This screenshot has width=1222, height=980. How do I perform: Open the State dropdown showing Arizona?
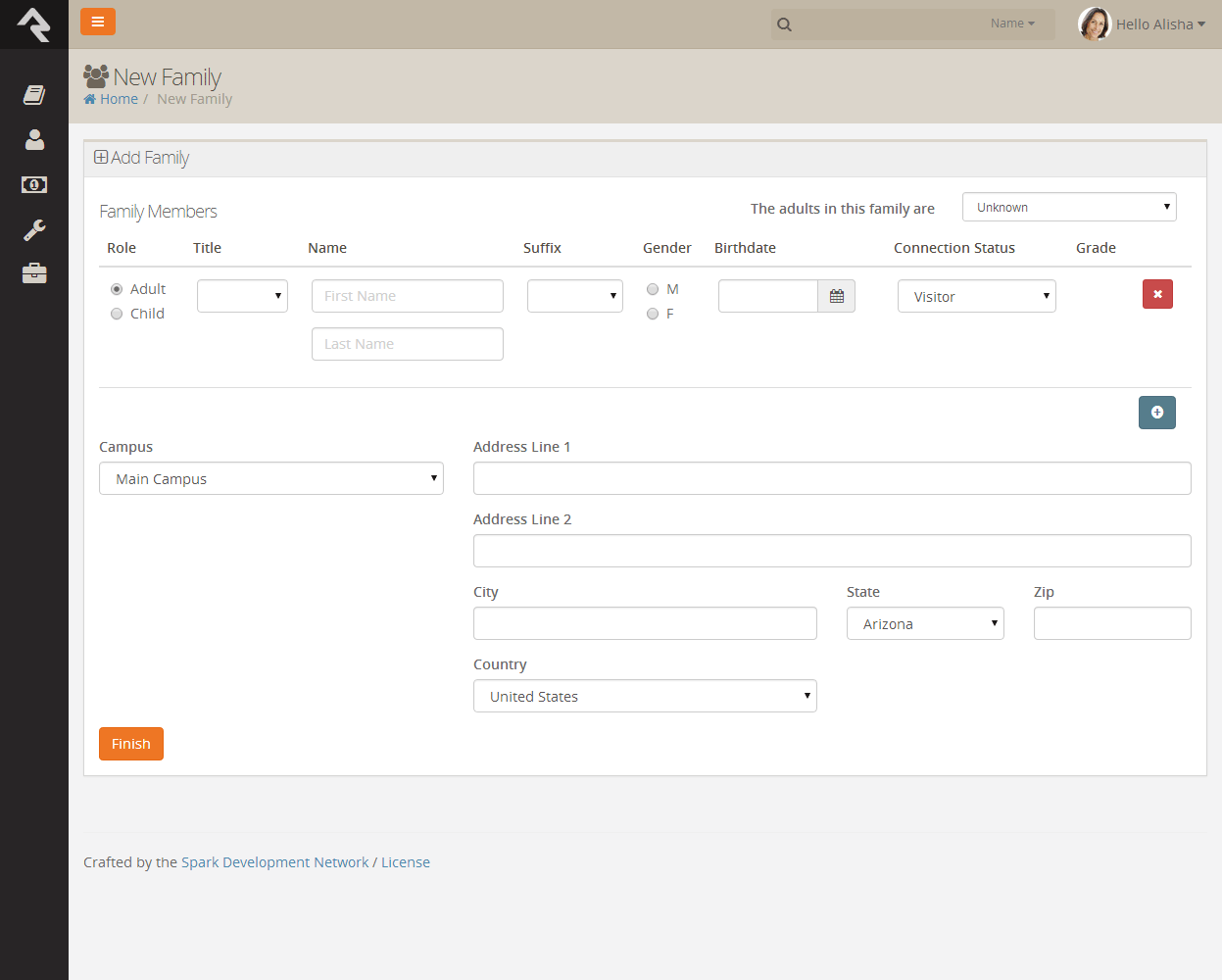tap(925, 623)
